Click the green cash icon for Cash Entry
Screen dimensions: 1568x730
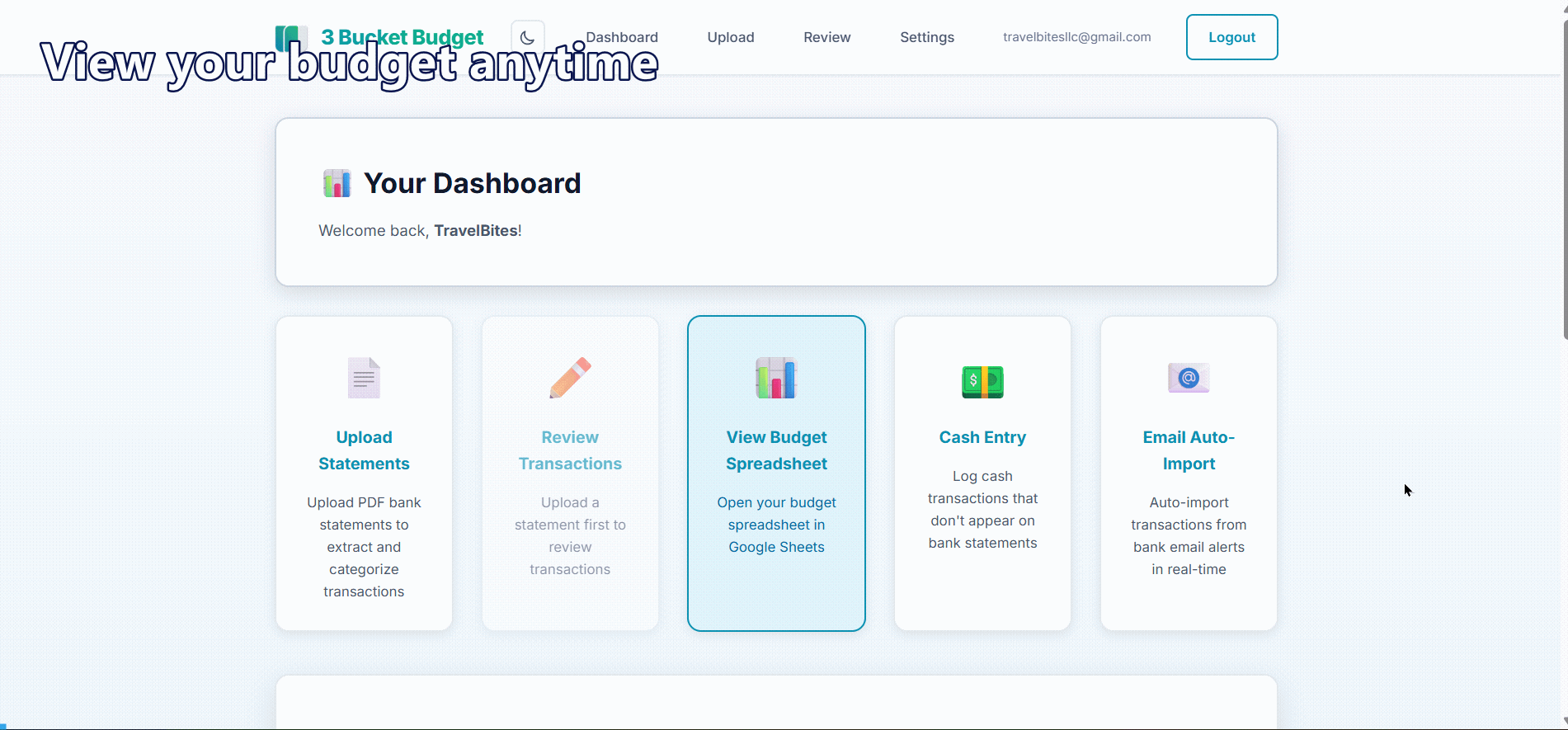click(982, 381)
